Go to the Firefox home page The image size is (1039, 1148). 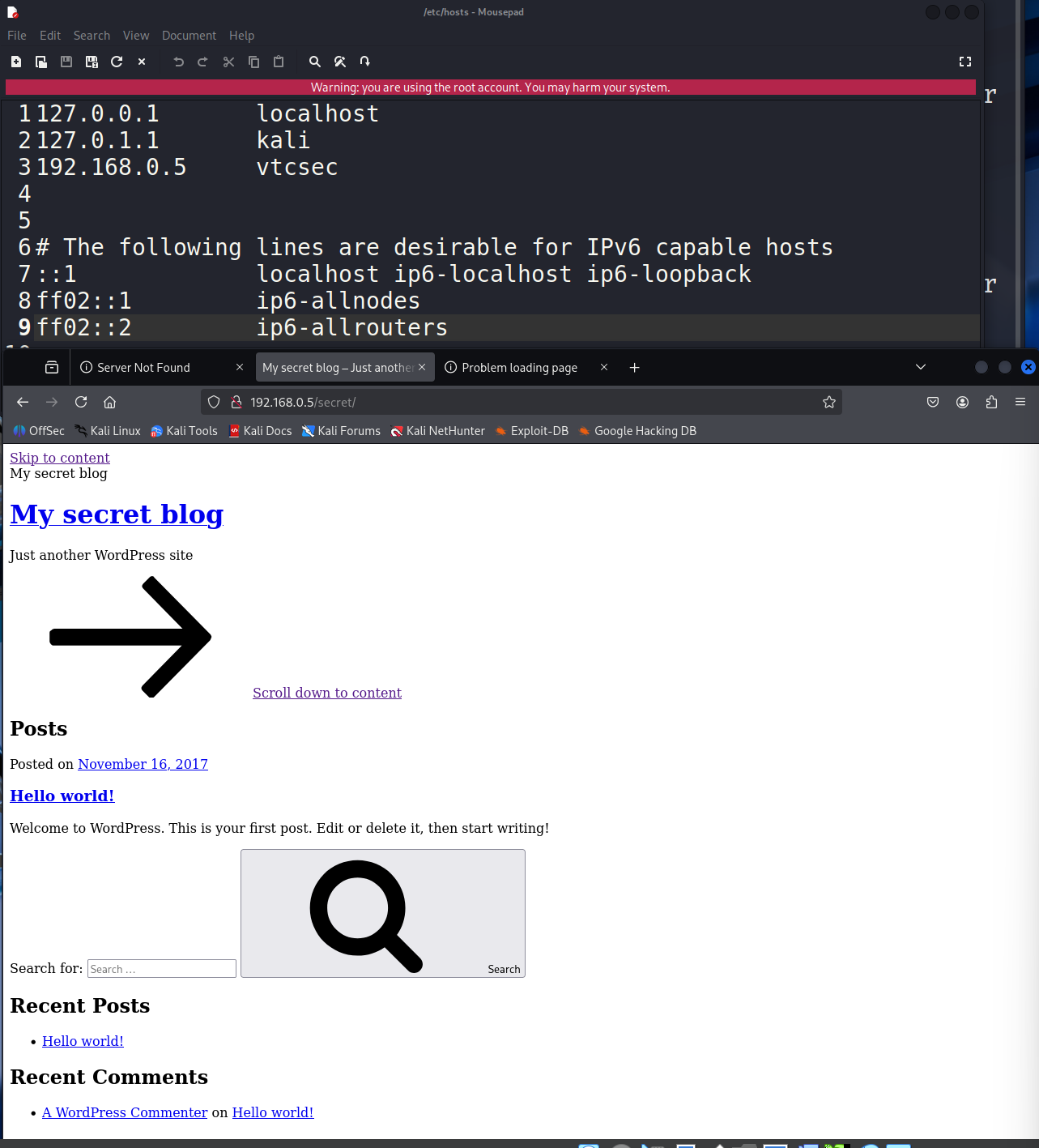pos(110,402)
